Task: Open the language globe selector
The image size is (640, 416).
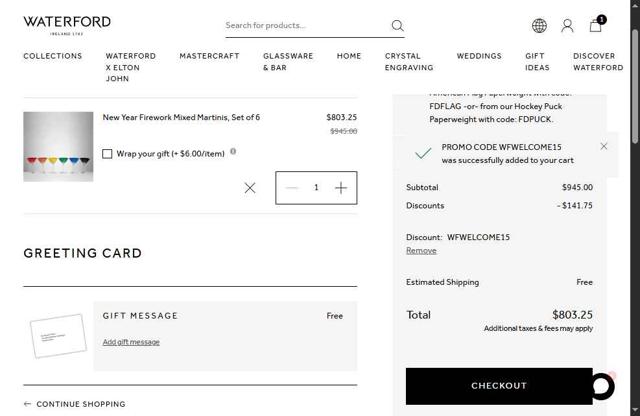Action: (x=539, y=26)
